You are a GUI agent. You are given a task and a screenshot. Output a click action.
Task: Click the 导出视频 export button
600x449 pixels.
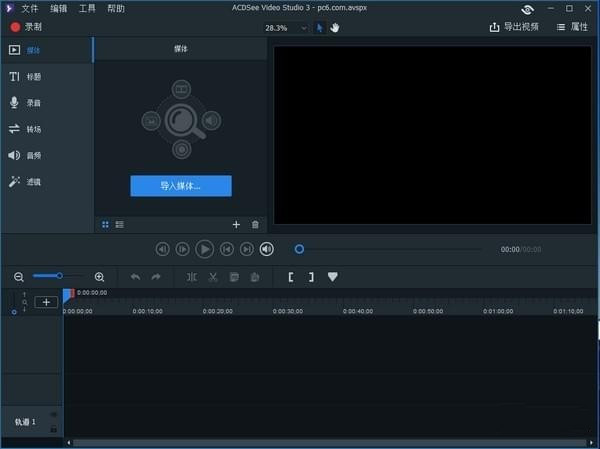click(514, 27)
